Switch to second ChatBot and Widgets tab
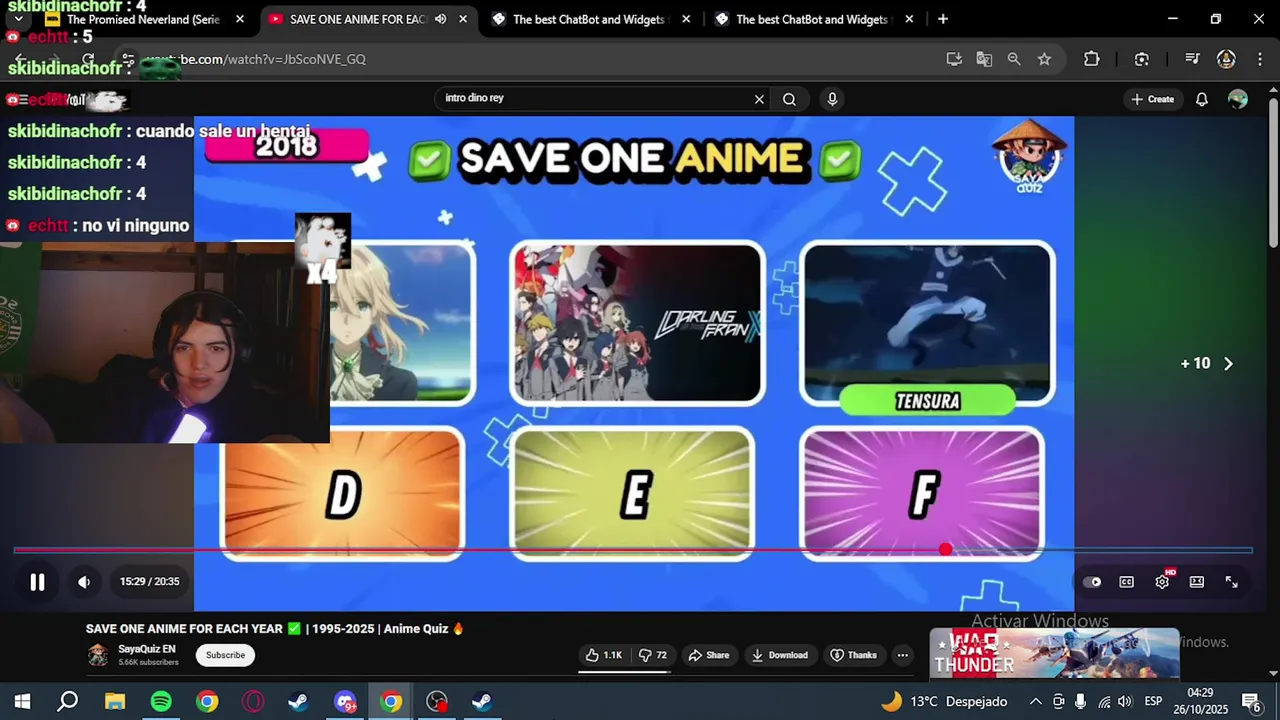Viewport: 1280px width, 720px height. 815,19
